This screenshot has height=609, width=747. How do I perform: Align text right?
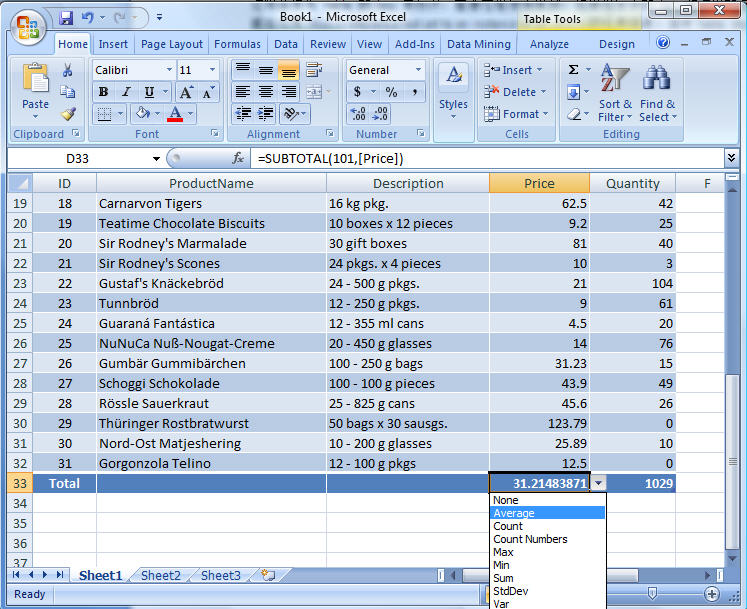[x=288, y=91]
